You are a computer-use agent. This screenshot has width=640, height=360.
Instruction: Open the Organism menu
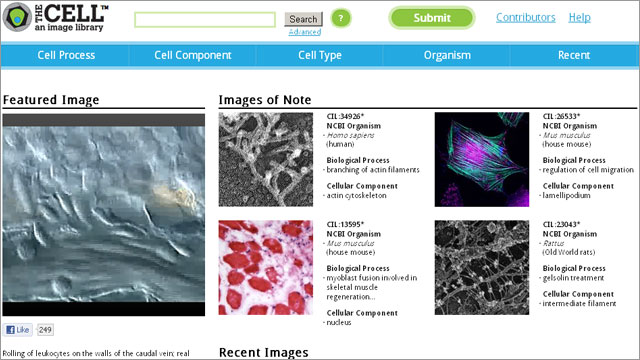point(447,55)
